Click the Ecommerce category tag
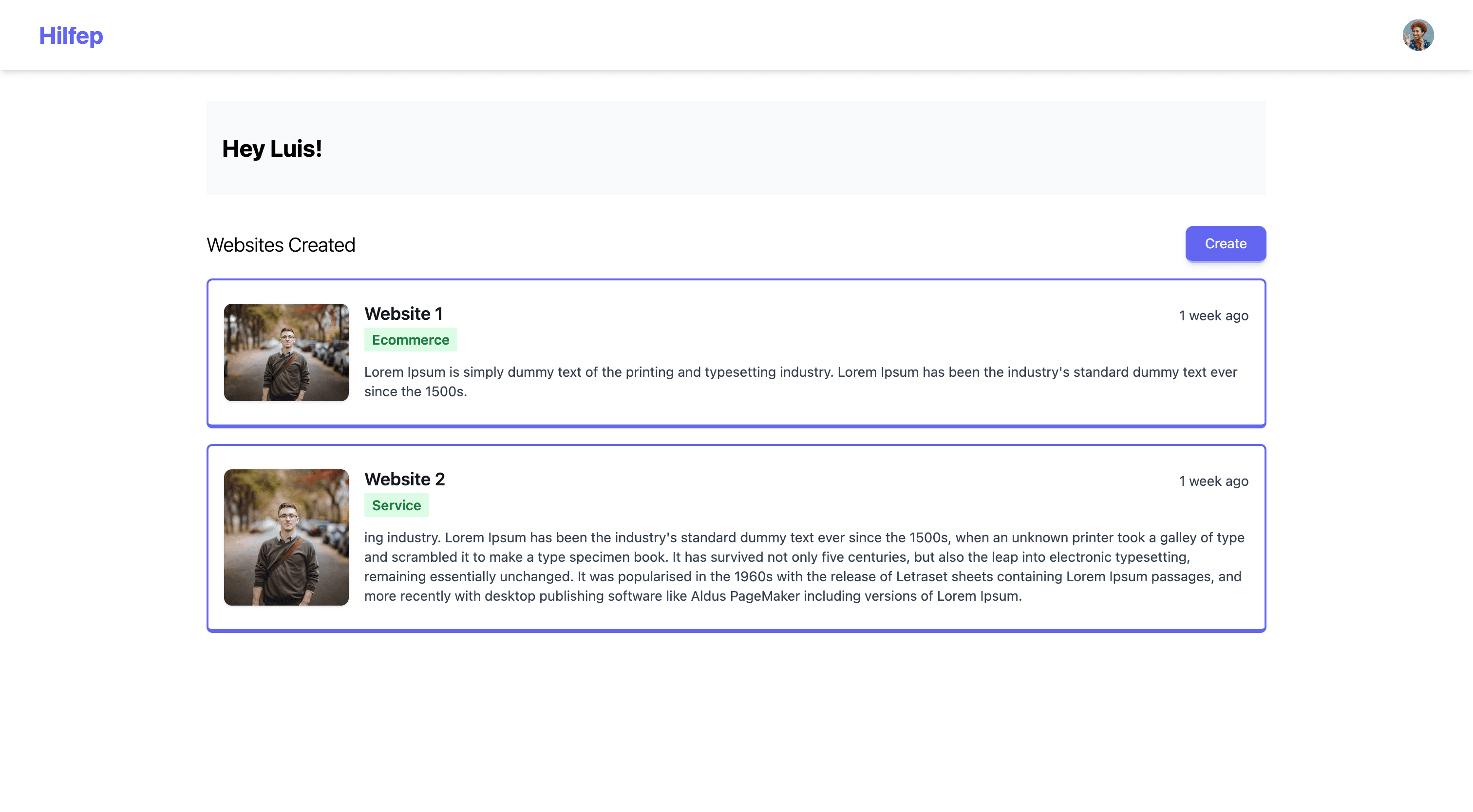The height and width of the screenshot is (812, 1473). pyautogui.click(x=411, y=340)
